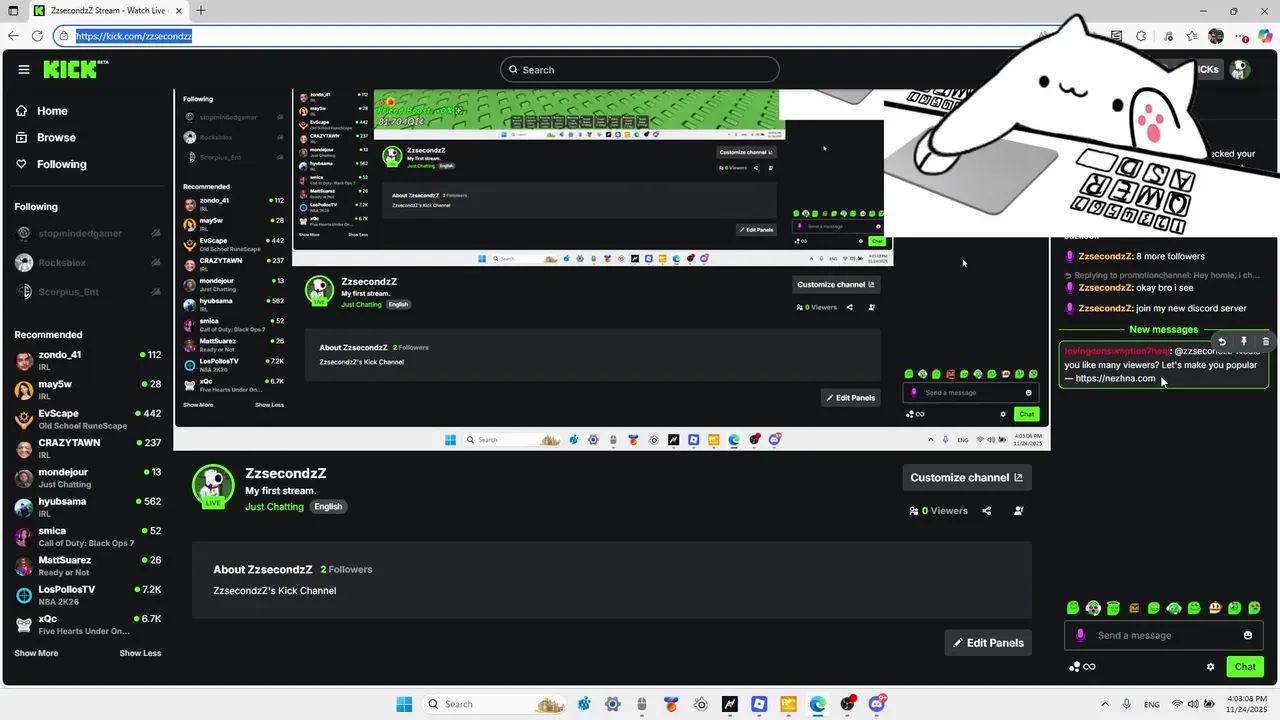Click the KICK logo
This screenshot has width=1280, height=720.
pyautogui.click(x=76, y=69)
